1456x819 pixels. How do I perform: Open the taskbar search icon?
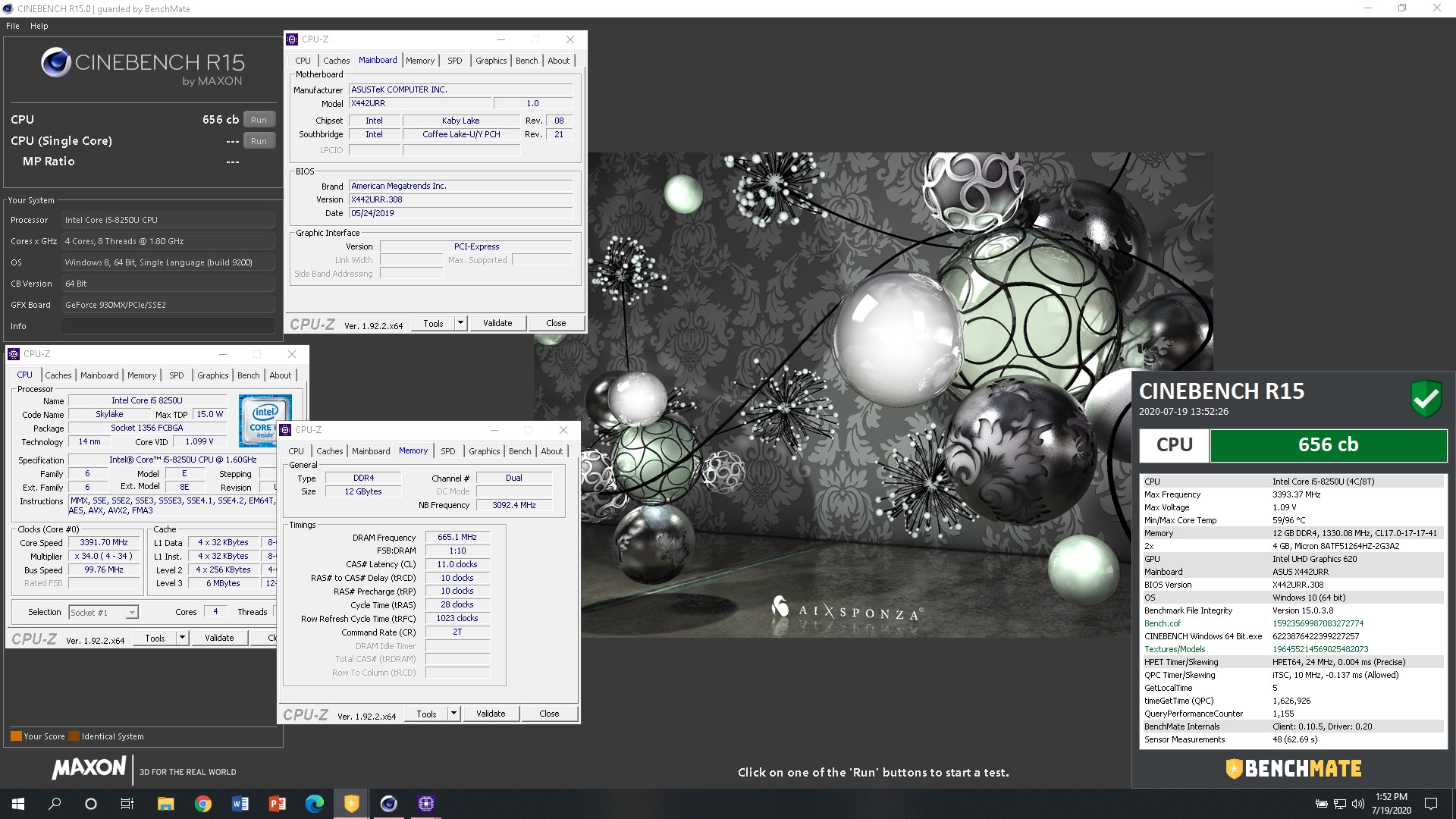pos(55,804)
